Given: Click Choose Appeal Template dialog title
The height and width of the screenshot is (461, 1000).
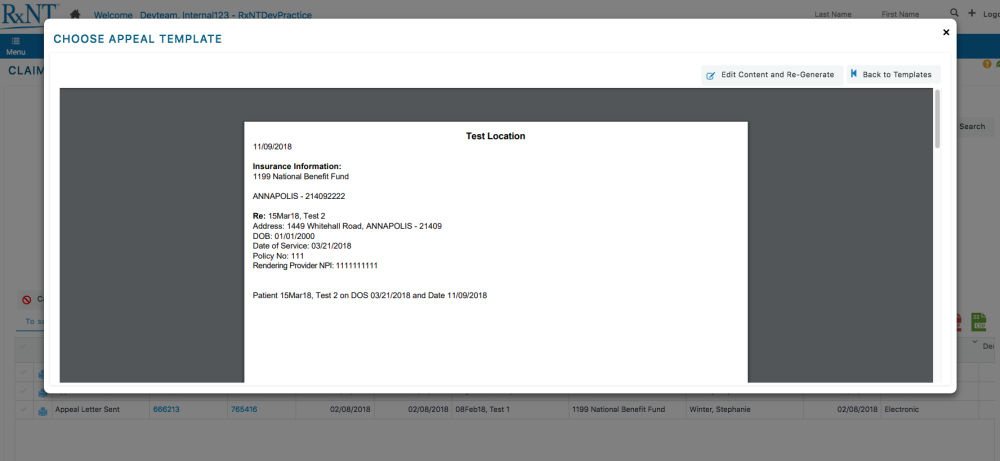Looking at the screenshot, I should [x=138, y=39].
